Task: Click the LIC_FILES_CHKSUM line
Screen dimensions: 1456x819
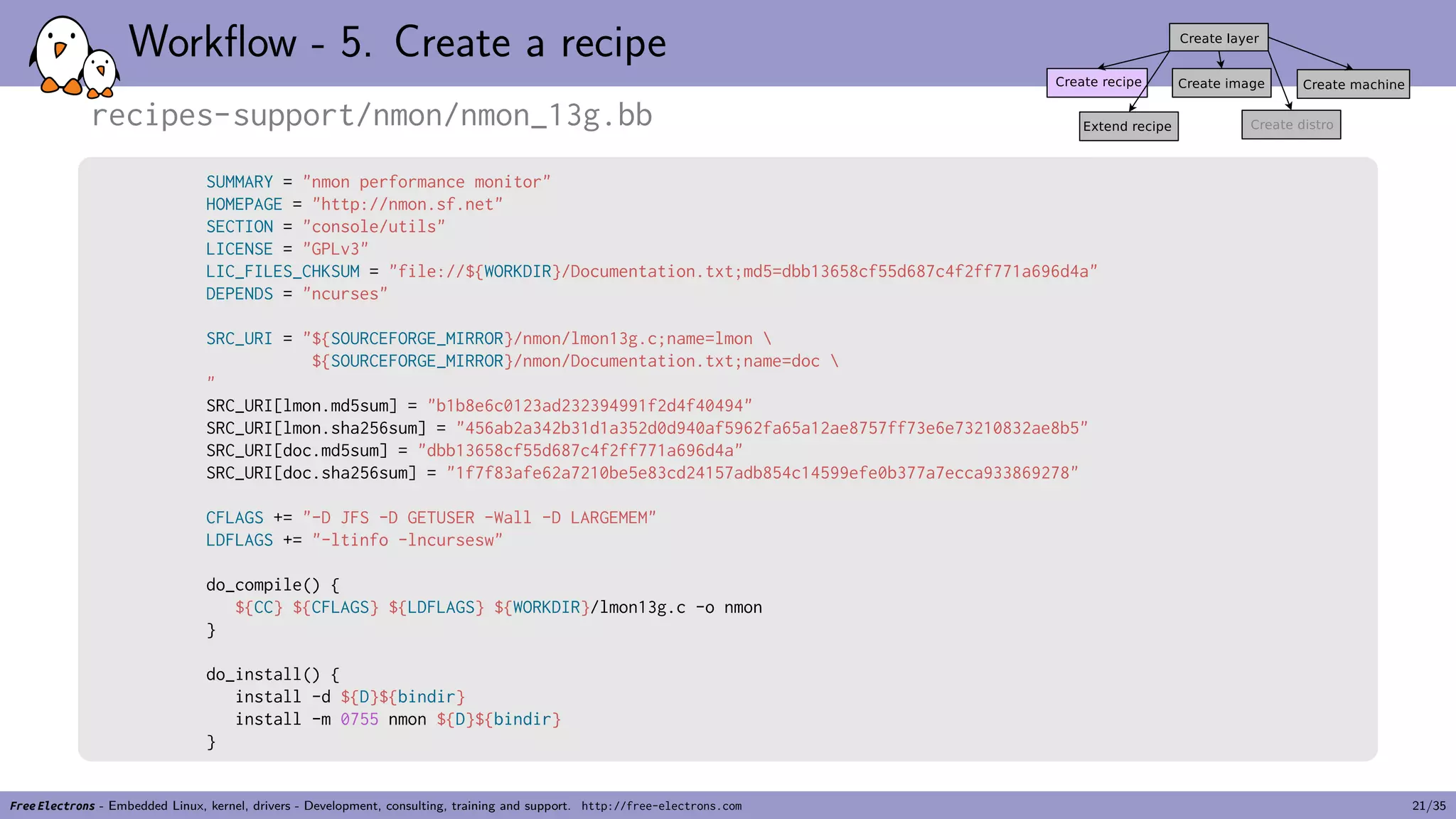Action: click(x=652, y=272)
